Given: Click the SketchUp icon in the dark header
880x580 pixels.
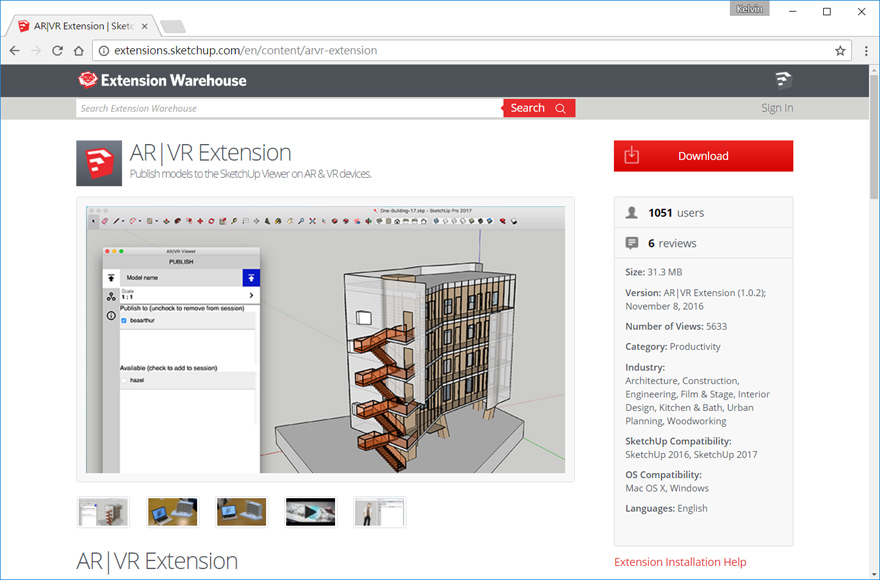Looking at the screenshot, I should [x=783, y=80].
